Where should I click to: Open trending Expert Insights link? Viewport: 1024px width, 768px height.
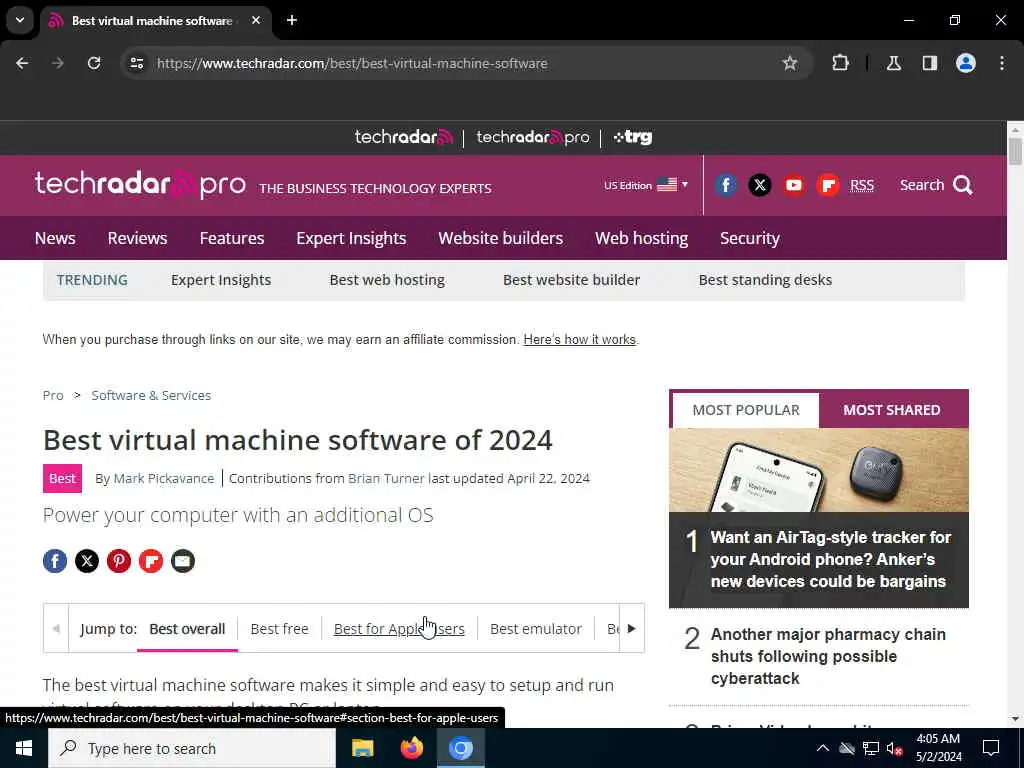[x=221, y=280]
